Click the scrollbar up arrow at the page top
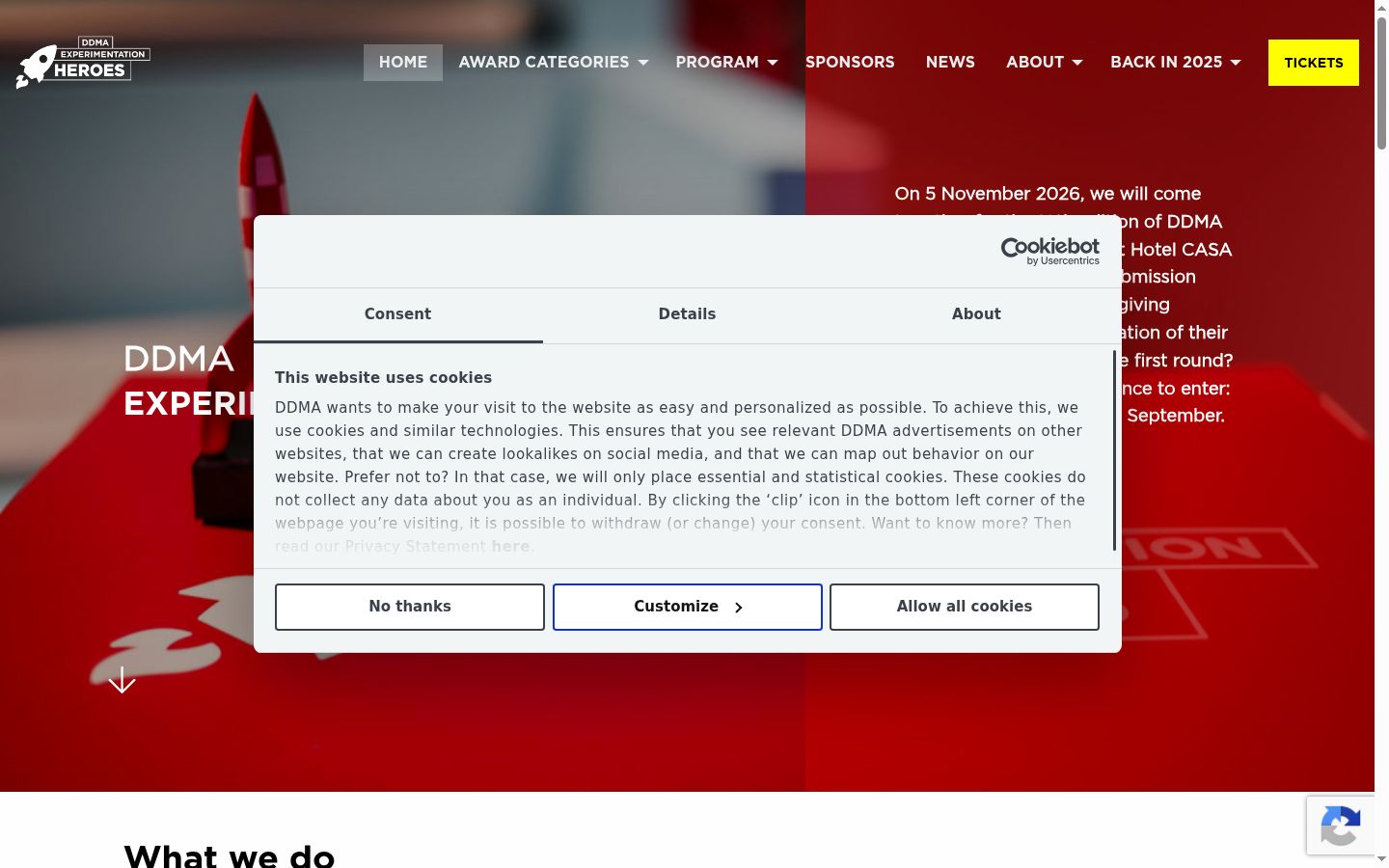Image resolution: width=1389 pixels, height=868 pixels. point(1381,8)
